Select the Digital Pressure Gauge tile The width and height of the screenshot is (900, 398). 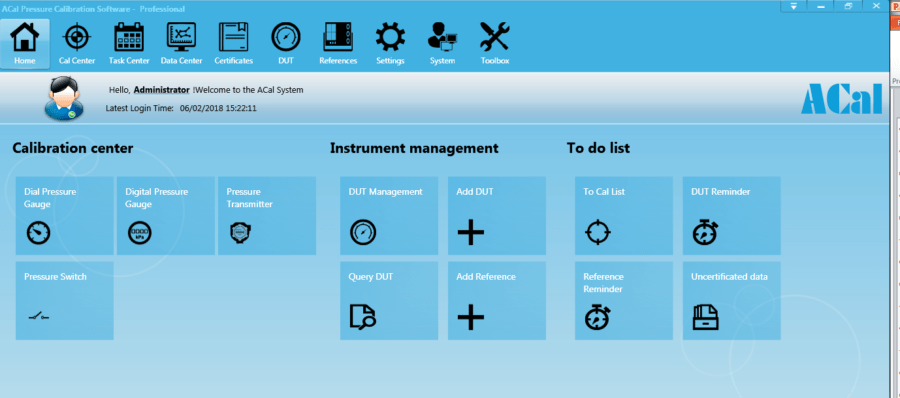coord(166,215)
